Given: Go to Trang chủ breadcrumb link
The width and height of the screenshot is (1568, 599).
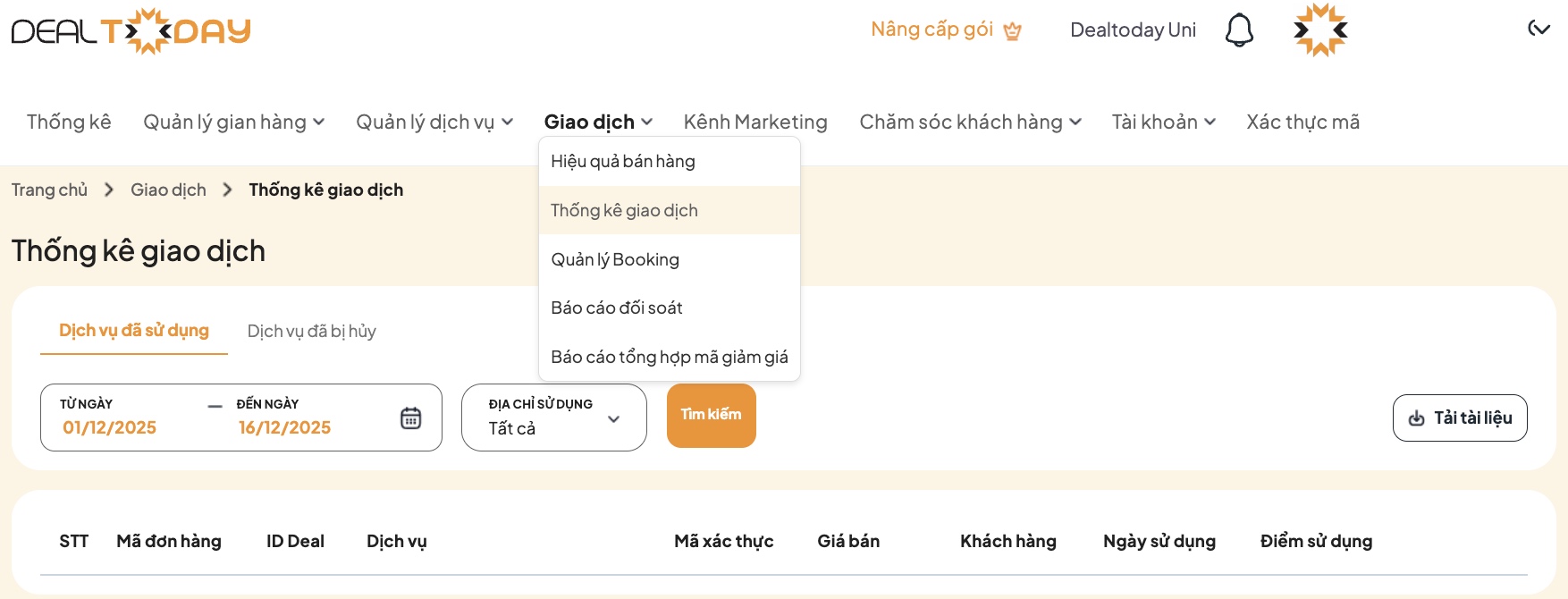Looking at the screenshot, I should coord(49,190).
